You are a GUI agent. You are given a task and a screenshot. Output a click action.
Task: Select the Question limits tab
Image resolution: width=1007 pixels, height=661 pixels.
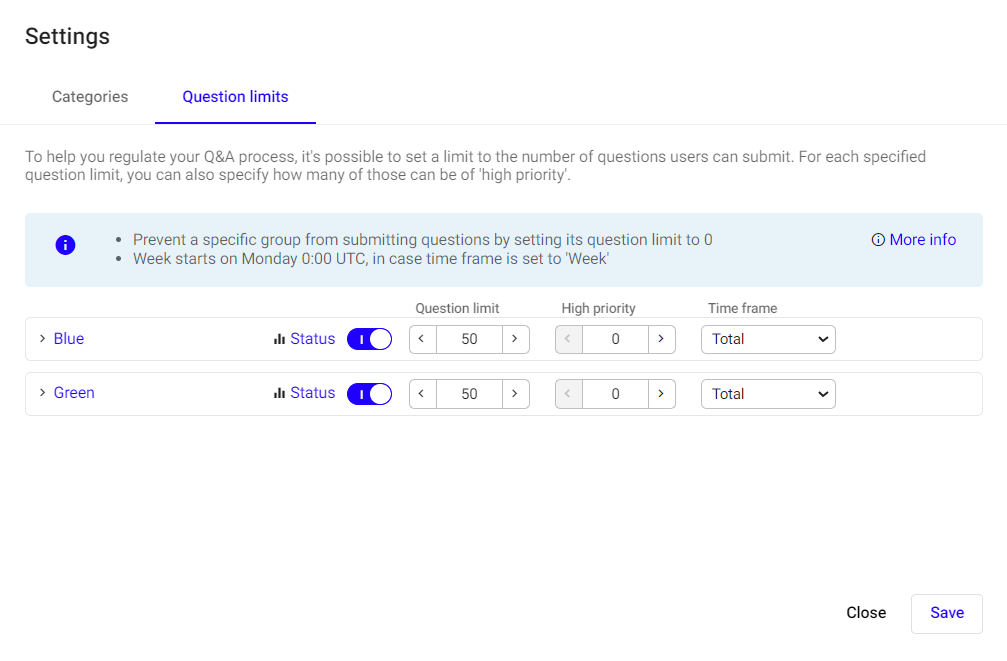click(235, 97)
